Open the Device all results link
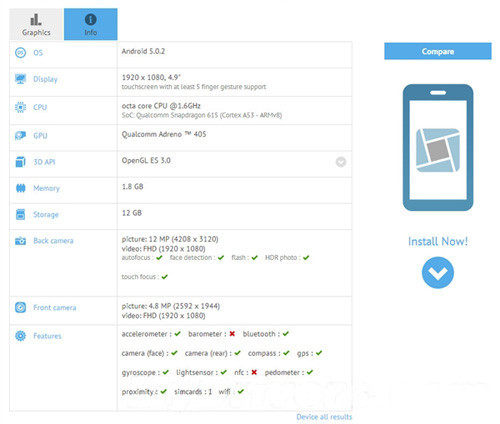Screen dimensions: 500x424 (x=324, y=417)
